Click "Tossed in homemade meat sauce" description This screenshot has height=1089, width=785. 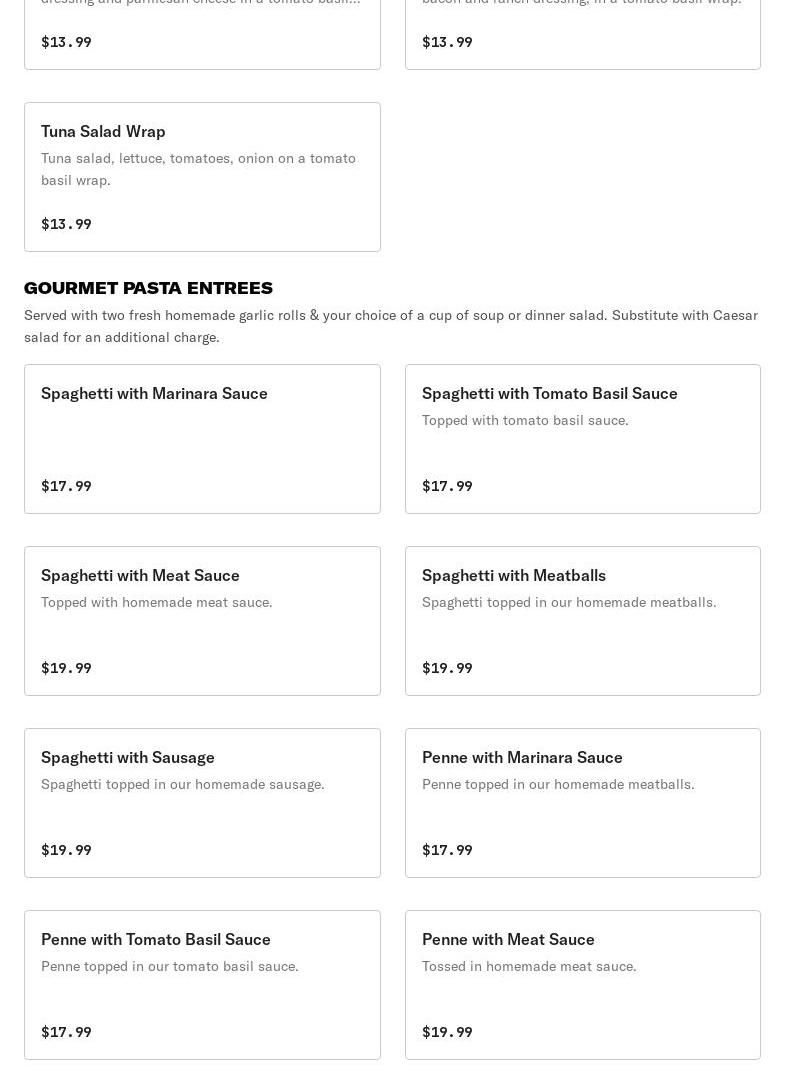(x=528, y=966)
